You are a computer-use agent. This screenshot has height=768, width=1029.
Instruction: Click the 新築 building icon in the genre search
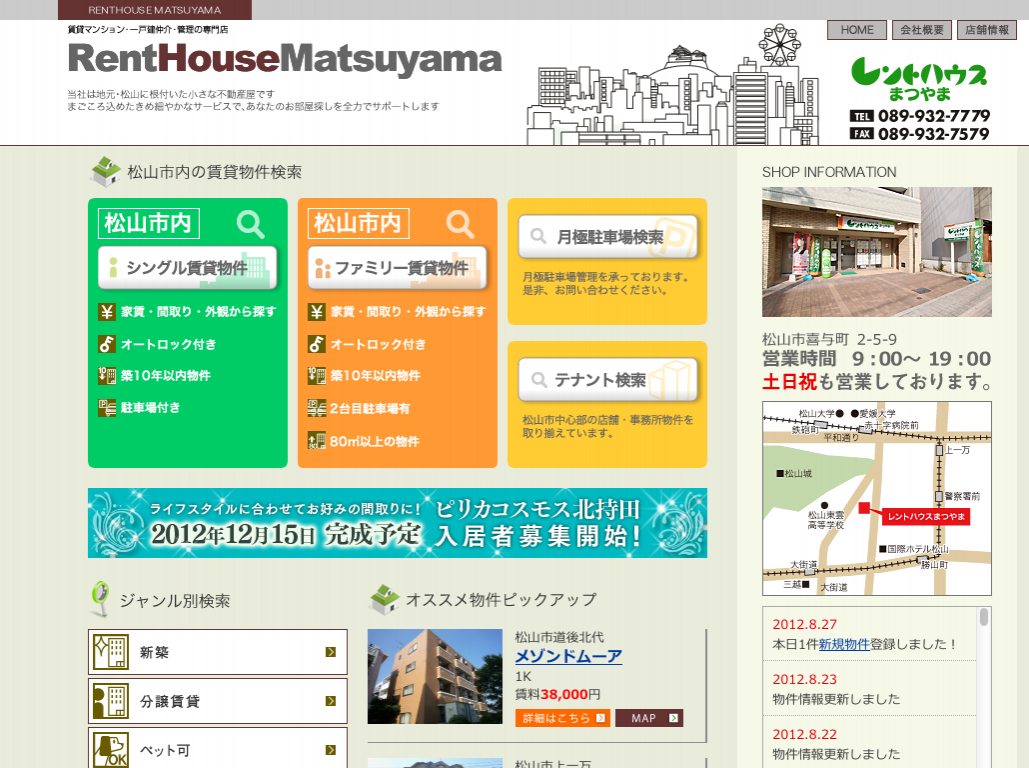(110, 652)
